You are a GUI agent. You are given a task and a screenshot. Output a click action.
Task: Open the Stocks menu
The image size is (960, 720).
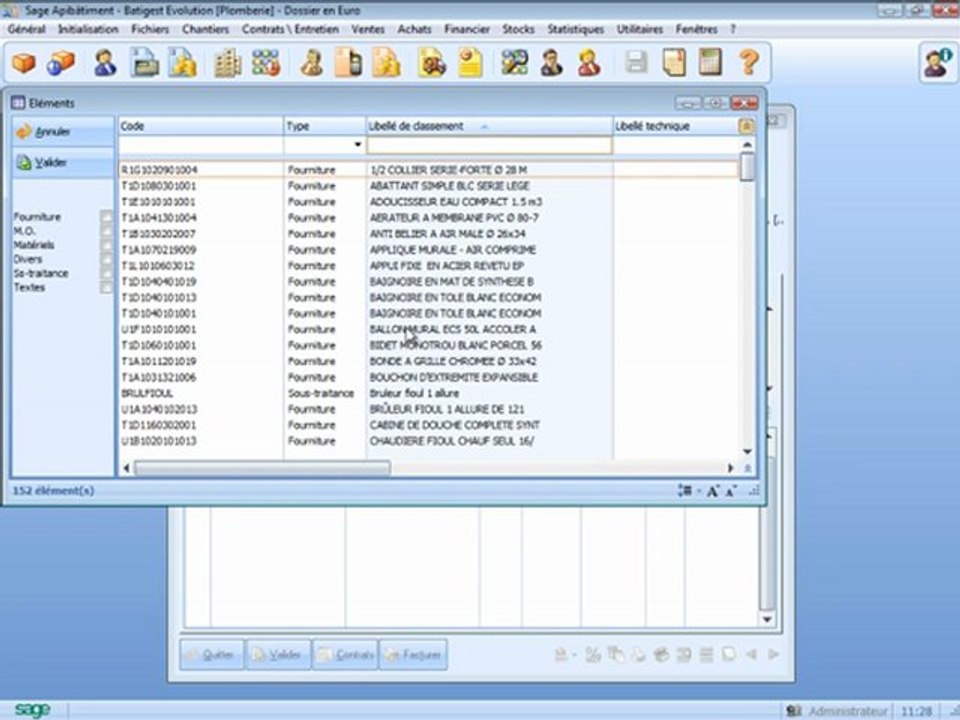[x=518, y=29]
